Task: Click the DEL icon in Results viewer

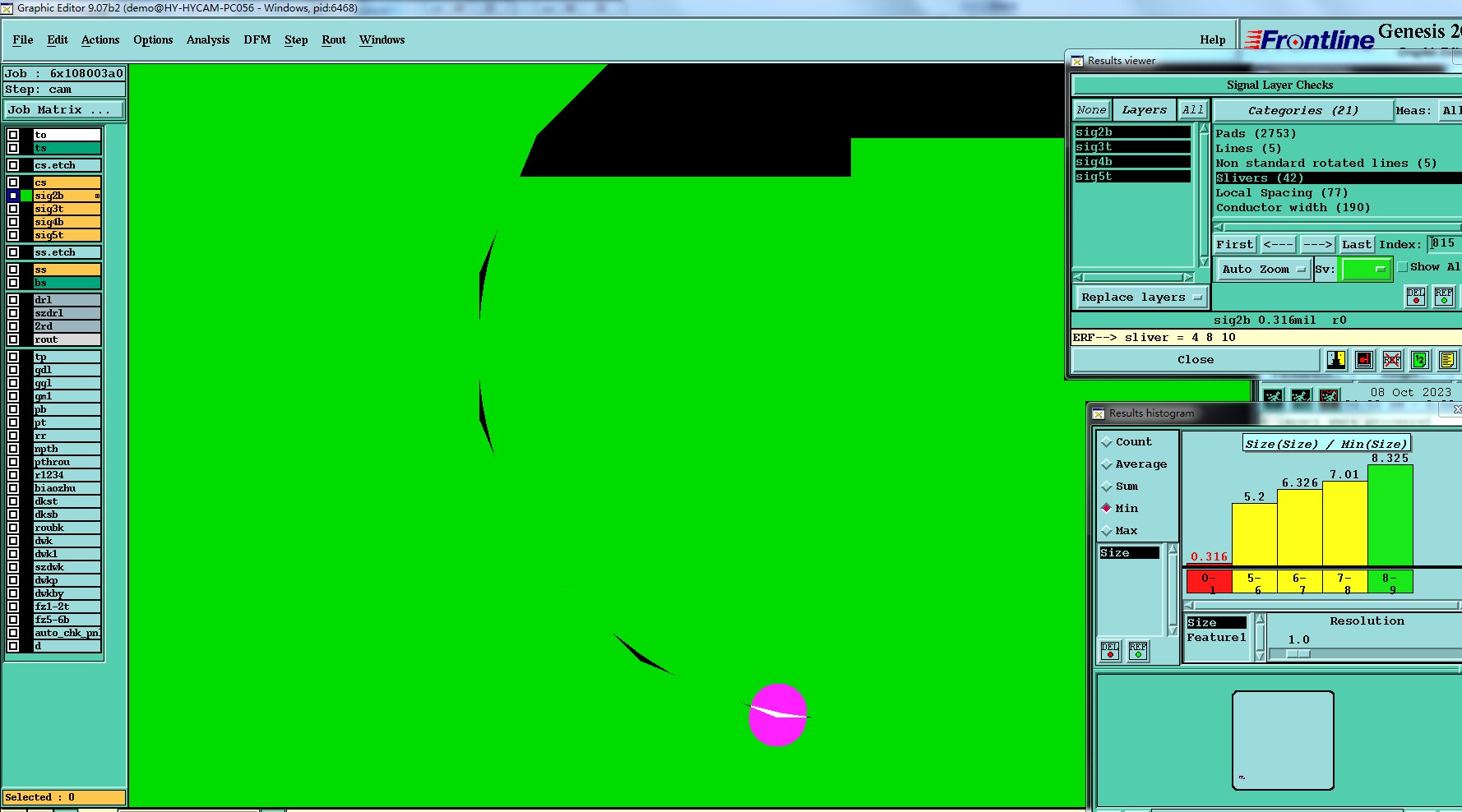Action: 1416,297
